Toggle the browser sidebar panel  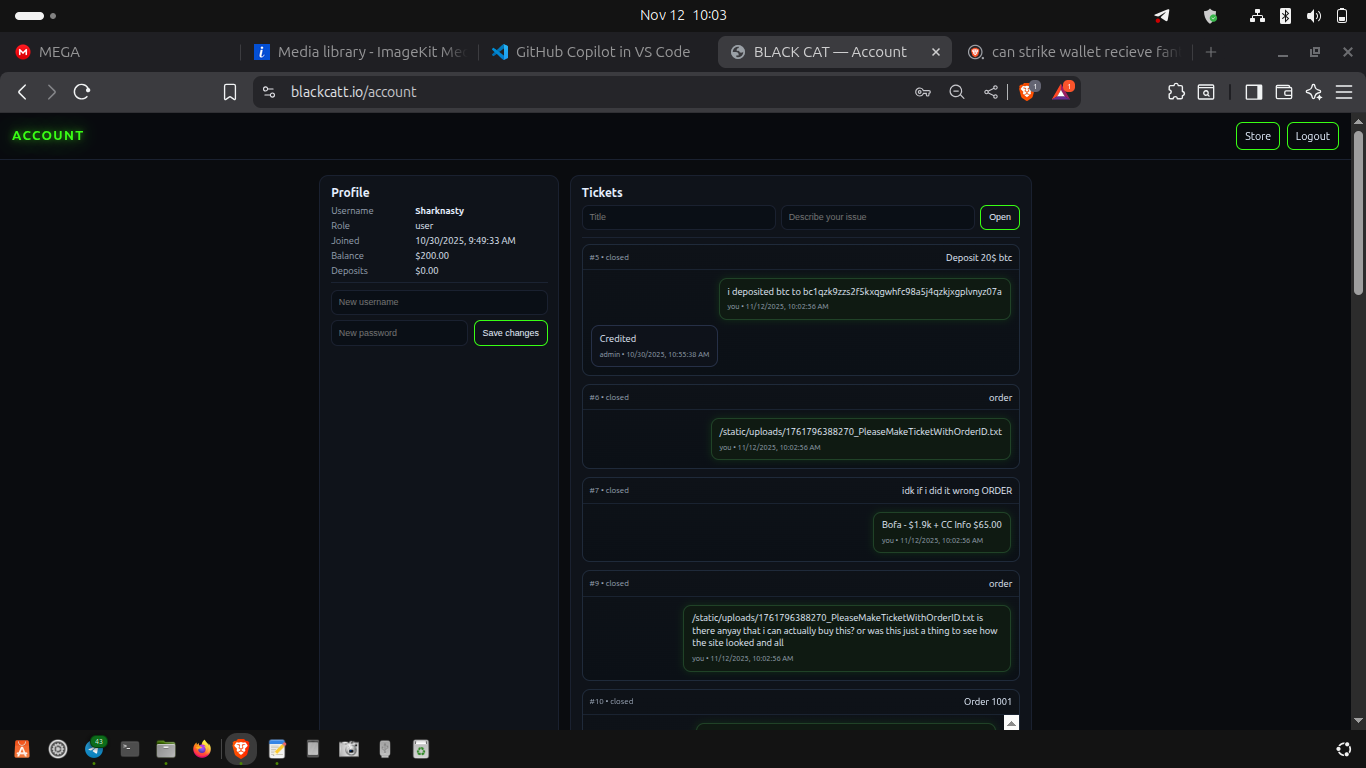[x=1253, y=92]
